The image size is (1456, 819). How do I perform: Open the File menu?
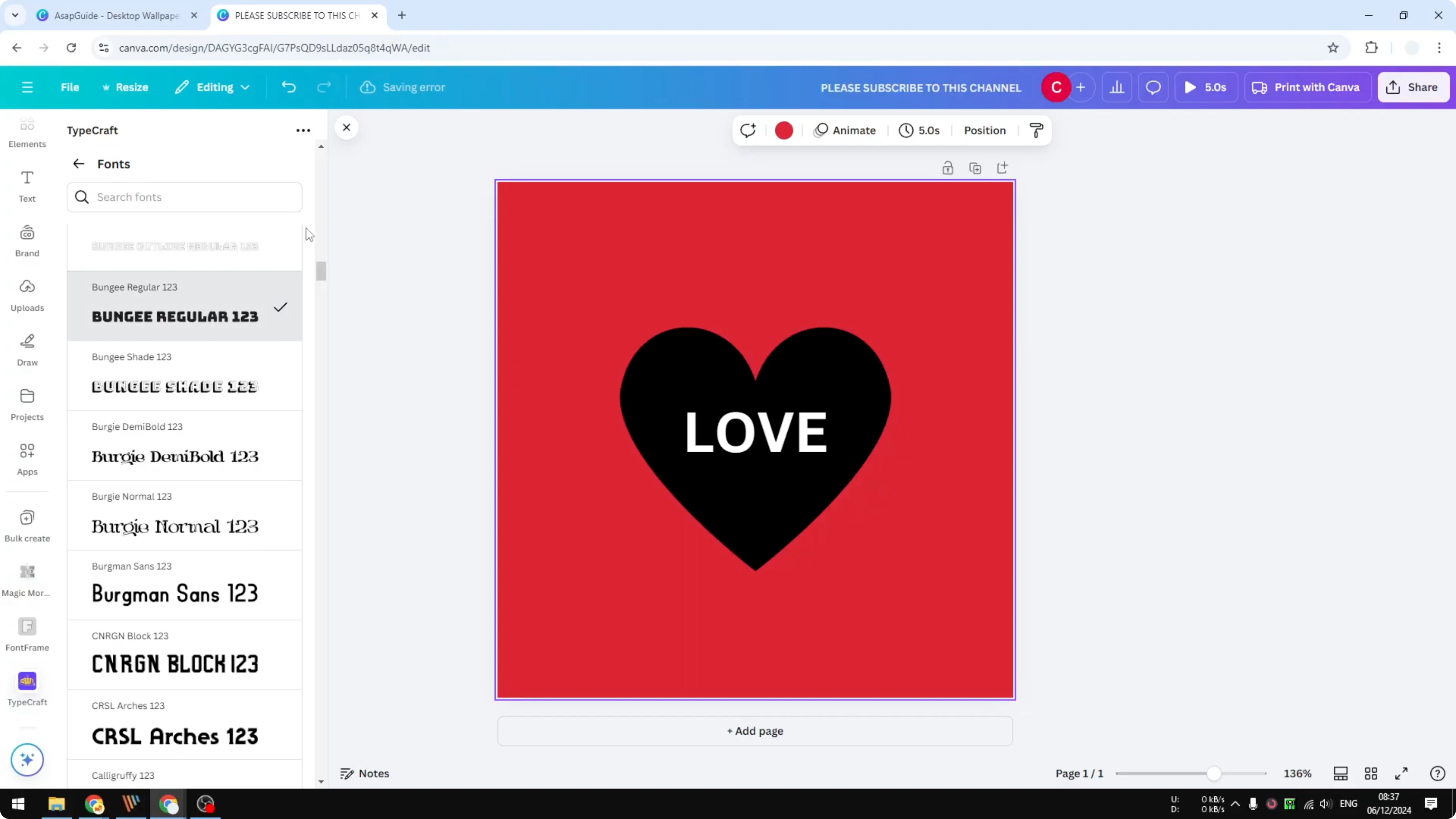coord(70,87)
